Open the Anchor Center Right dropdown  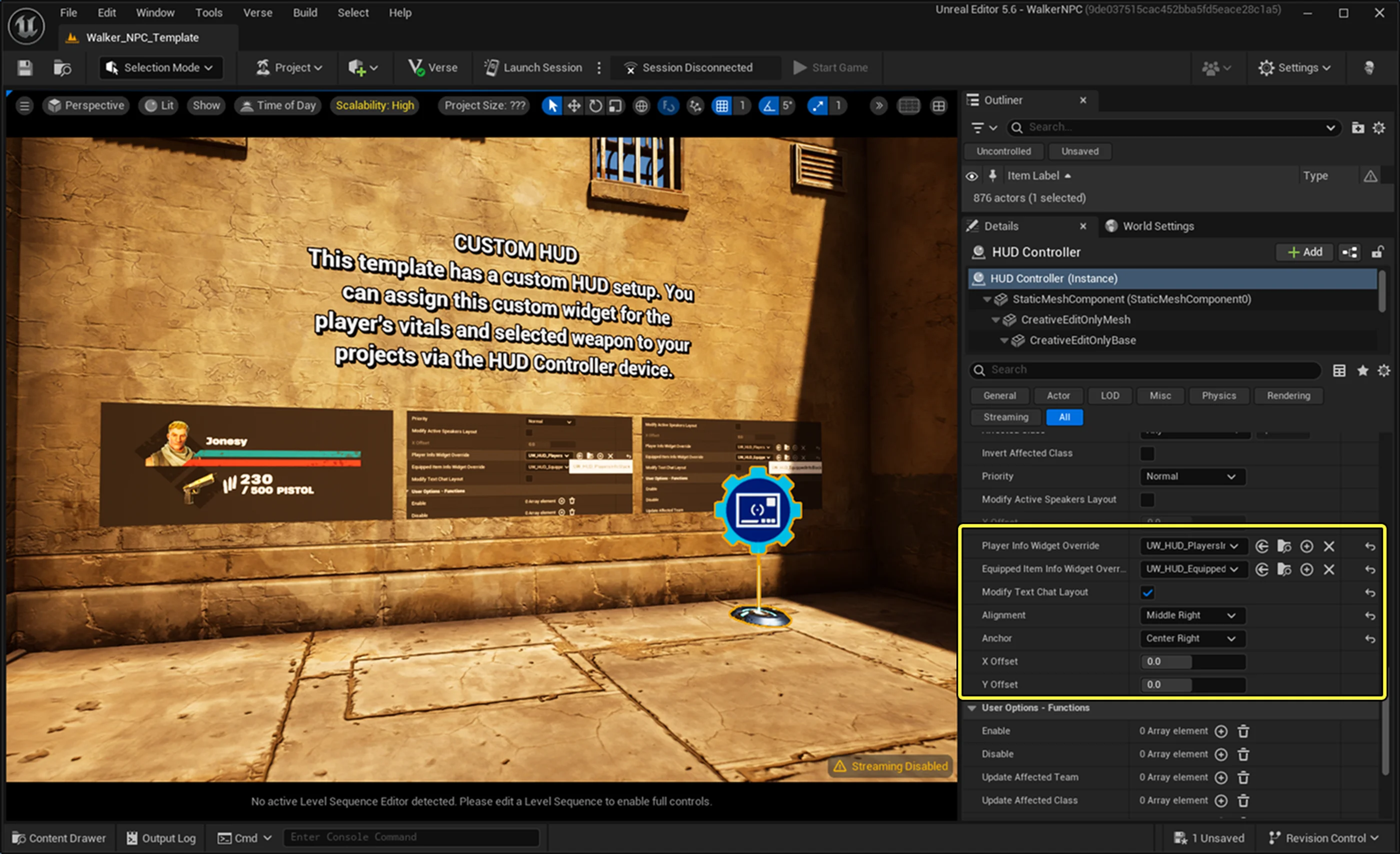click(1192, 638)
